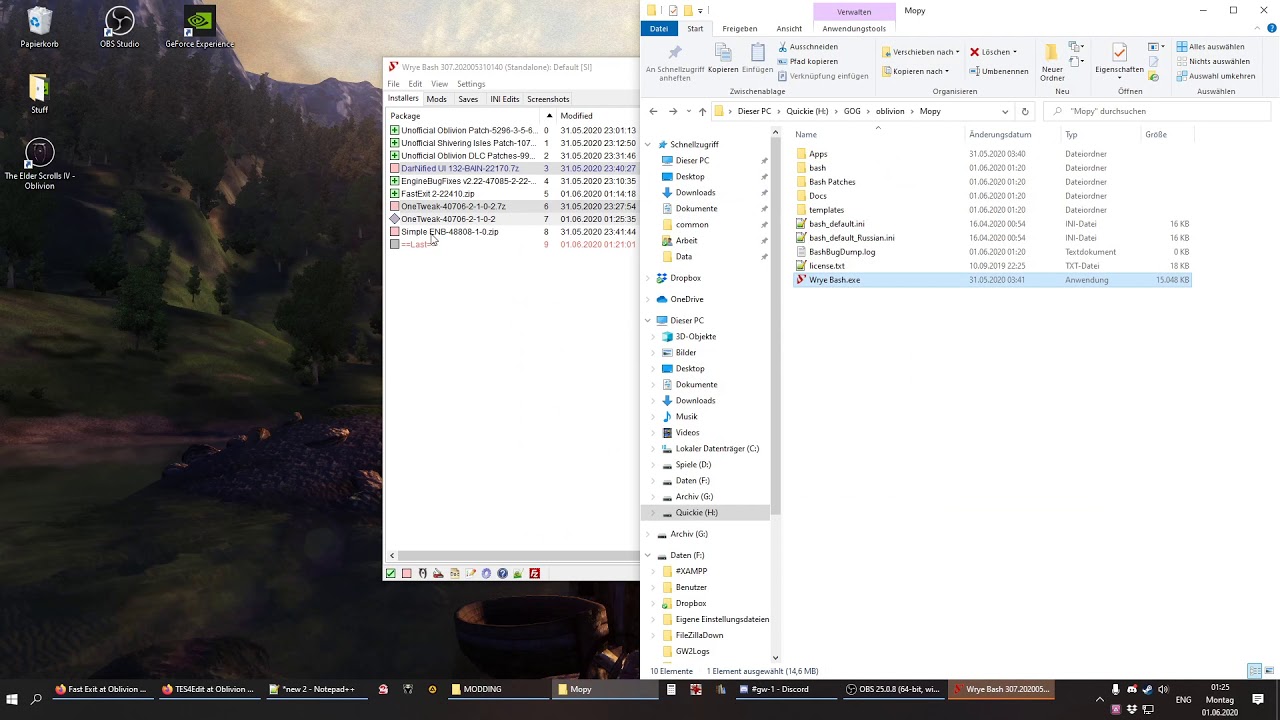This screenshot has width=1280, height=720.
Task: Click the pink square icon in Wrye Bash status bar
Action: 406,573
